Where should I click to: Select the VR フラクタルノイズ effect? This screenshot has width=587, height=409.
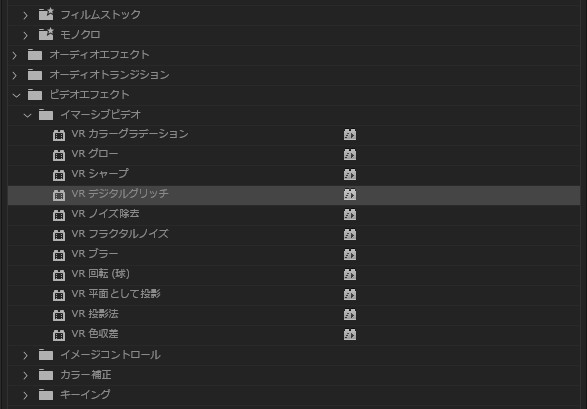pyautogui.click(x=294, y=235)
